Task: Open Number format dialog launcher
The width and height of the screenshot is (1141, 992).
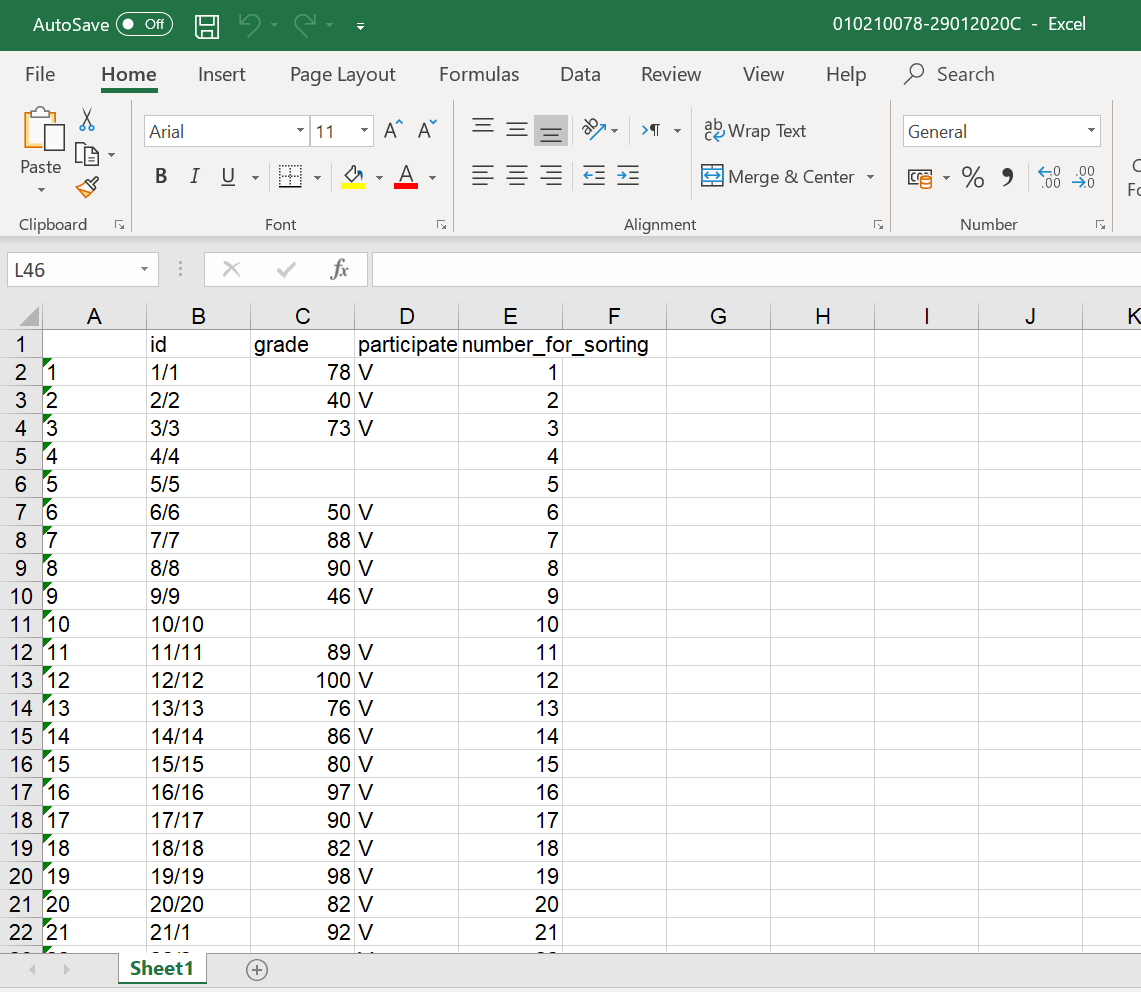Action: tap(1100, 225)
